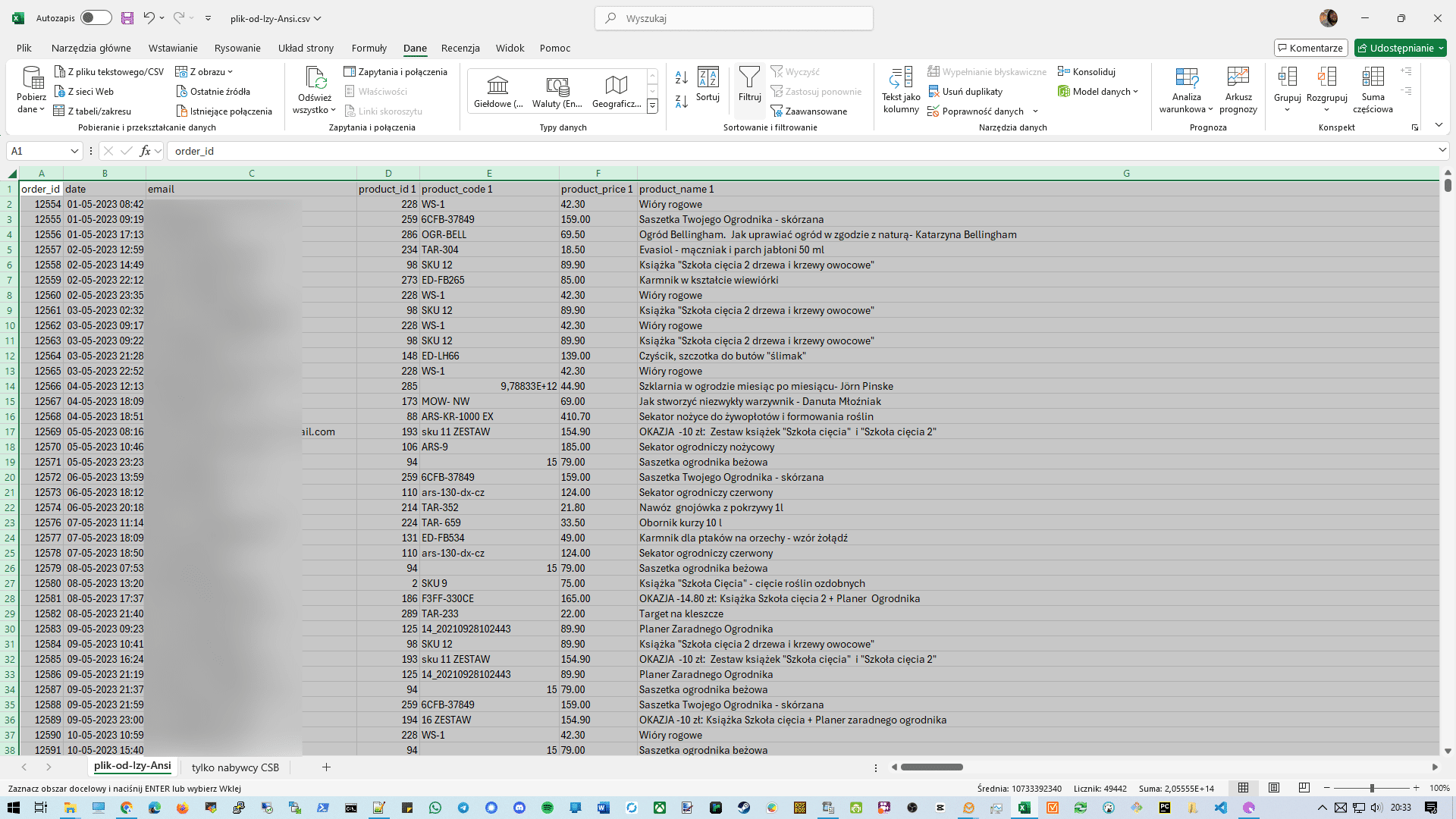Toggle the Autozapis switch

click(x=96, y=18)
